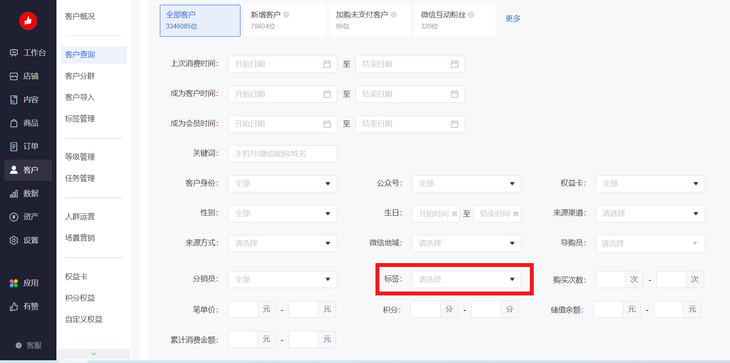Open the 导购员 dropdown

click(650, 243)
